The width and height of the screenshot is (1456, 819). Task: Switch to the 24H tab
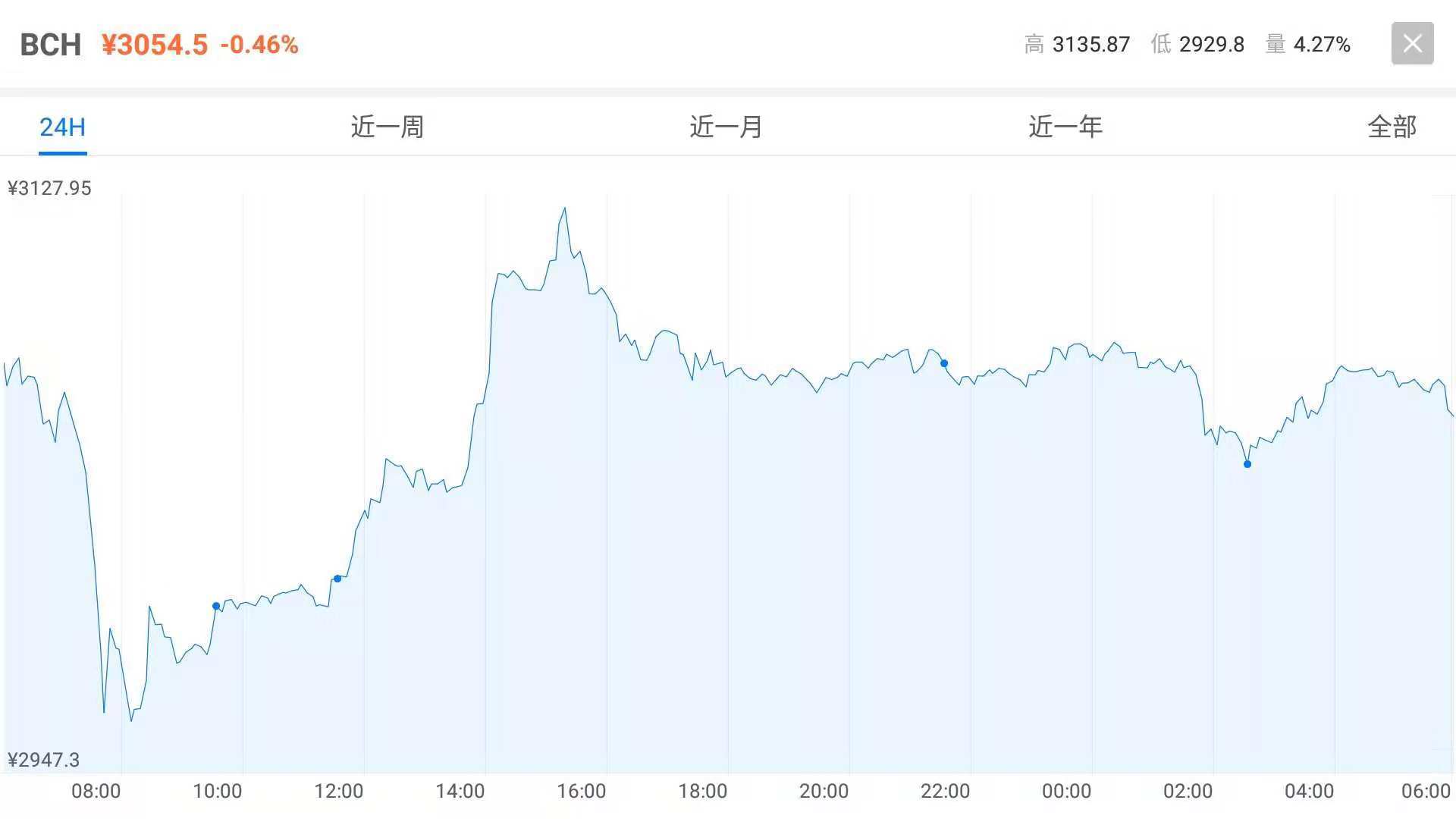point(62,127)
